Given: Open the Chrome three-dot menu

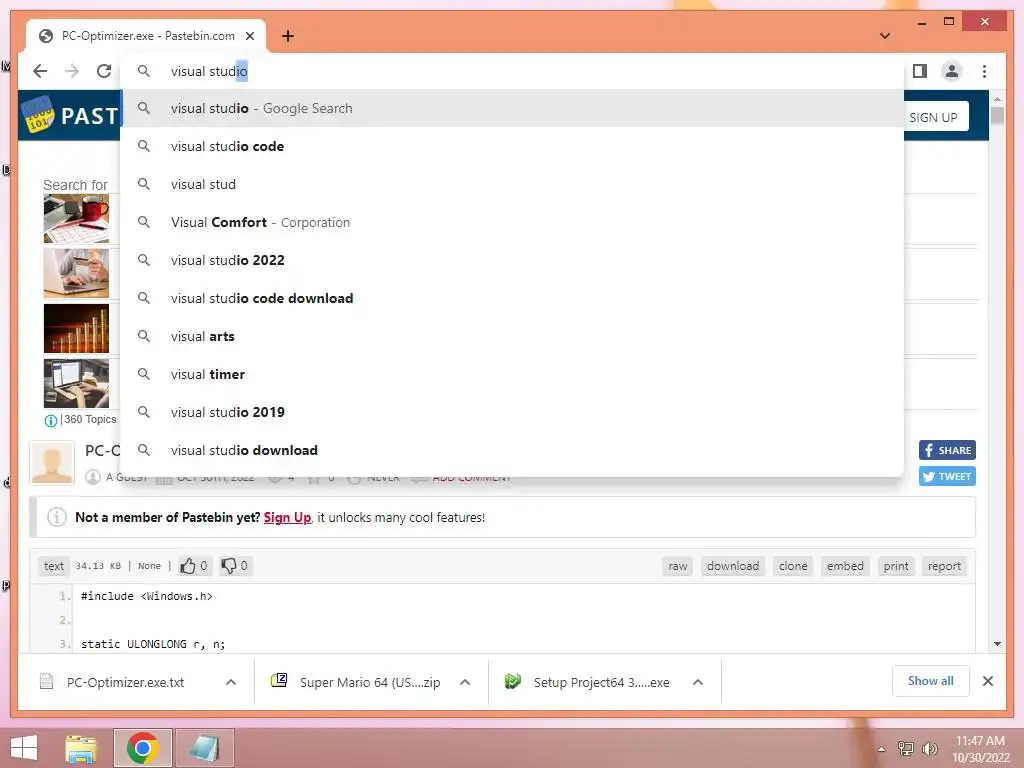Looking at the screenshot, I should click(984, 71).
